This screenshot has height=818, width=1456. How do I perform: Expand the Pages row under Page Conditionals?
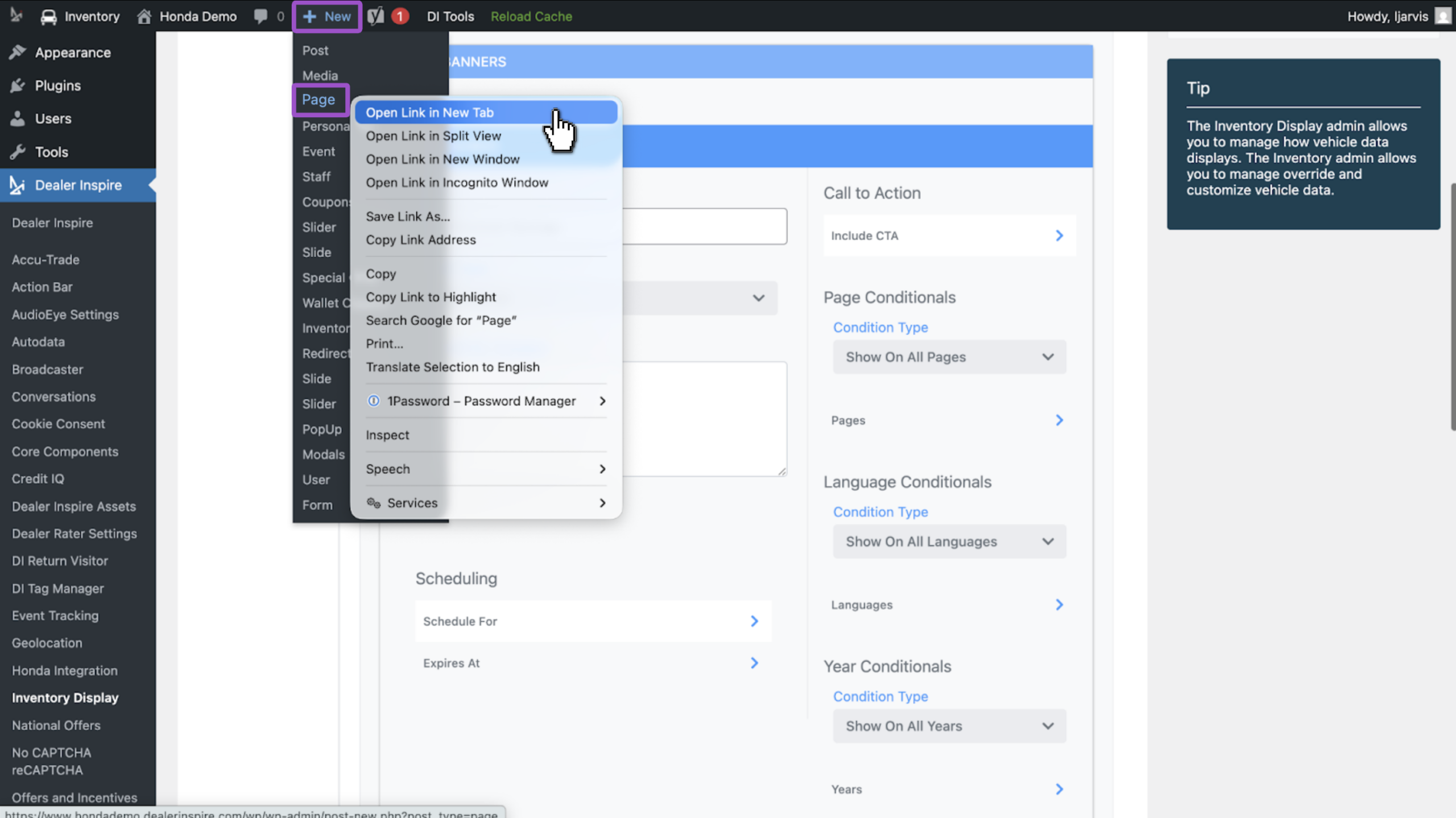(949, 420)
